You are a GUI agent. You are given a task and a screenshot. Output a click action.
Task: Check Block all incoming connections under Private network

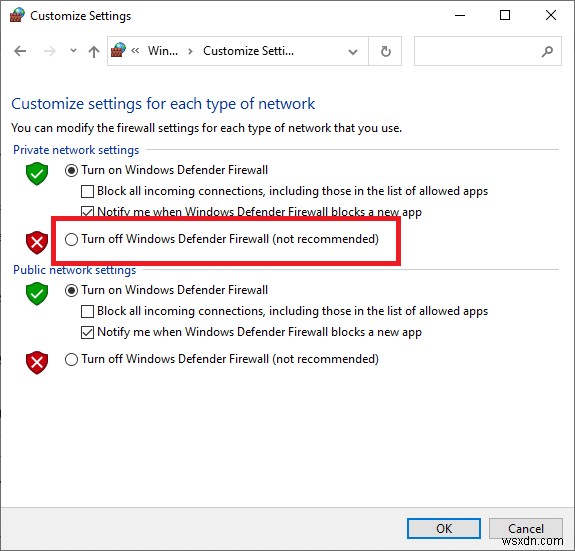(87, 191)
